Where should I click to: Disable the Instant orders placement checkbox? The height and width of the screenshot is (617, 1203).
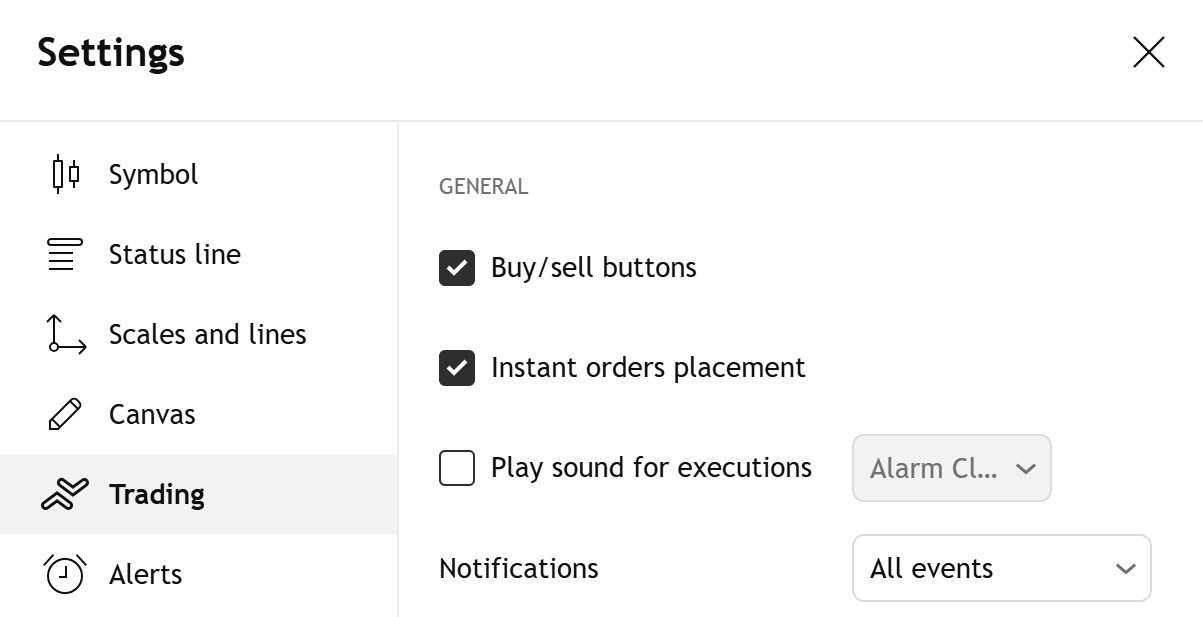point(457,368)
